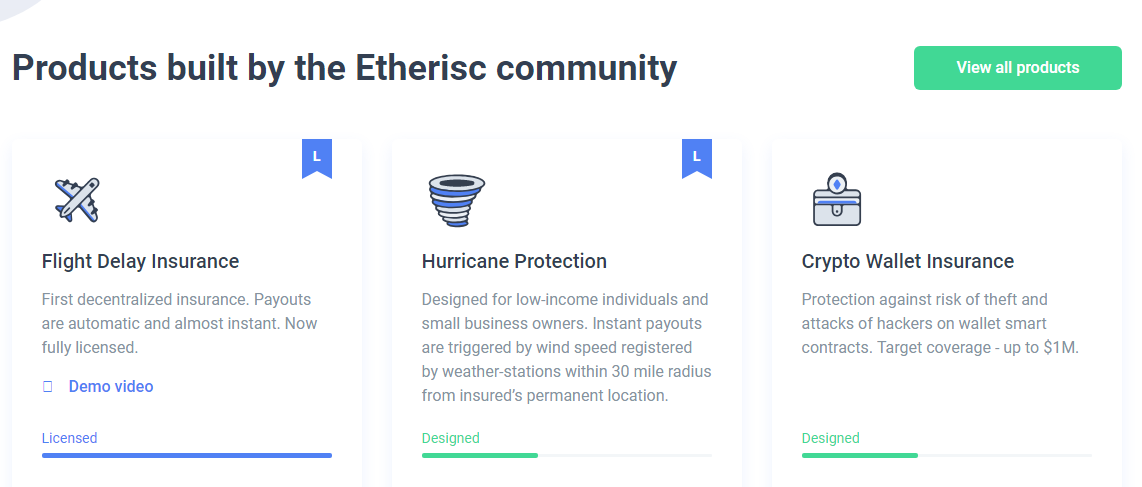
Task: Click the small video icon beside Demo video
Action: 48,387
